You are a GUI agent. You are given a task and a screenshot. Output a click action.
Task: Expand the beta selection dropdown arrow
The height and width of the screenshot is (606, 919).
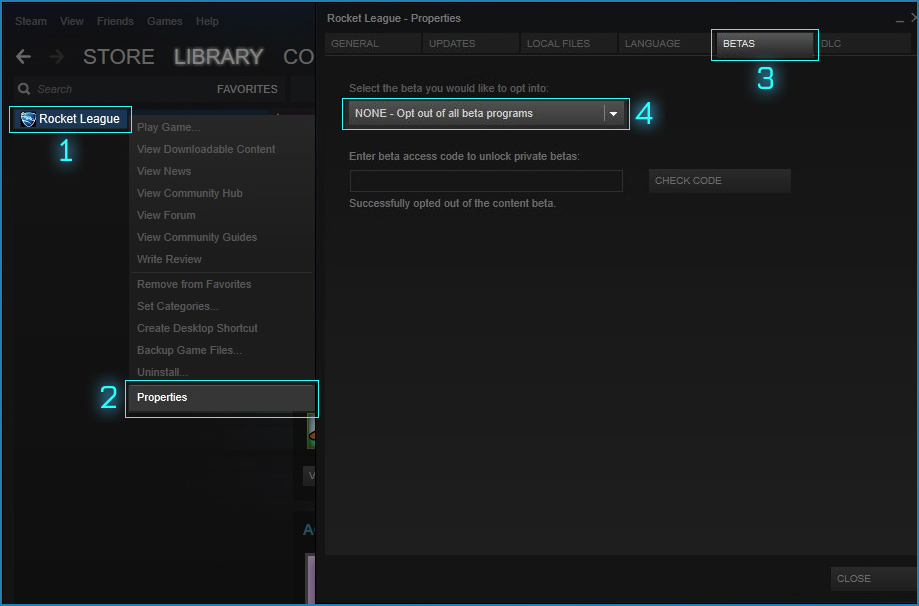click(613, 114)
